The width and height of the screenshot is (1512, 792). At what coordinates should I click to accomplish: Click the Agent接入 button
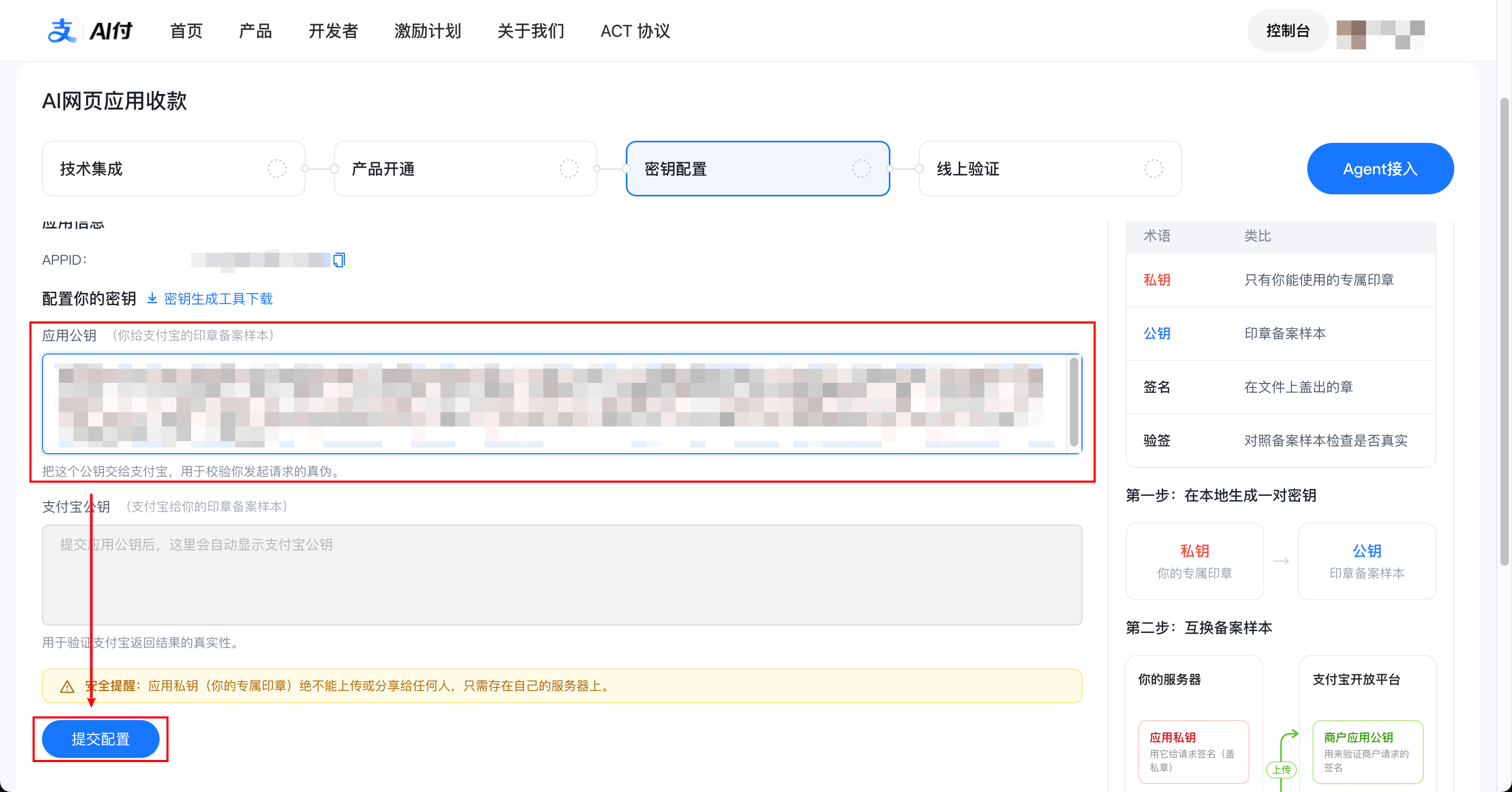click(x=1380, y=169)
